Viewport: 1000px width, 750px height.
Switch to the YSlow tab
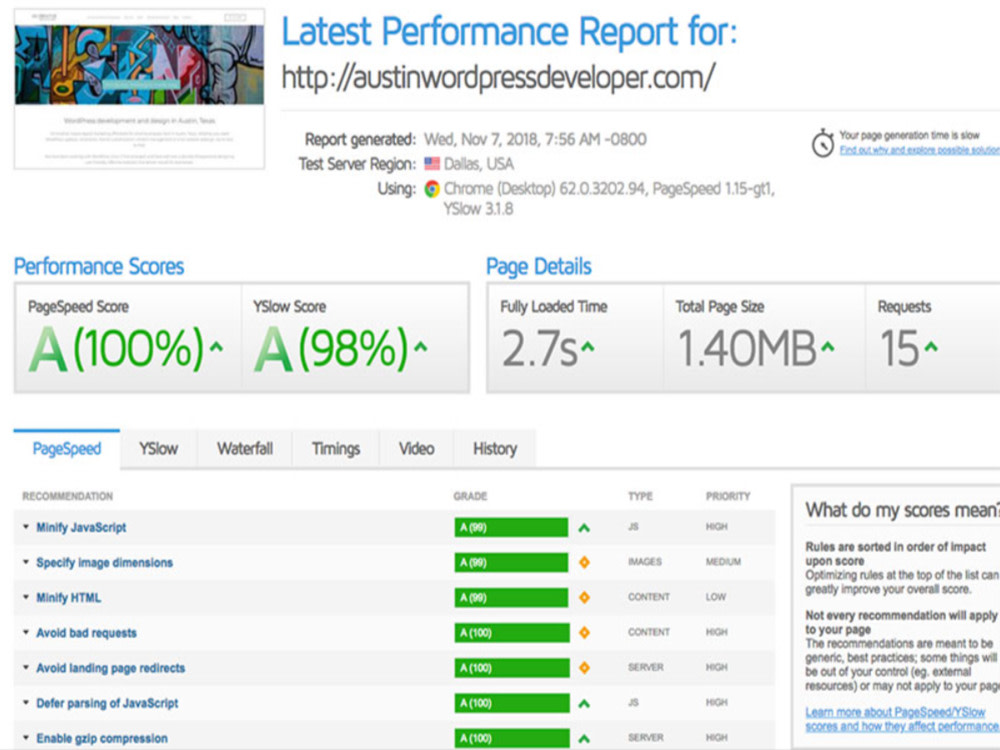(x=159, y=449)
